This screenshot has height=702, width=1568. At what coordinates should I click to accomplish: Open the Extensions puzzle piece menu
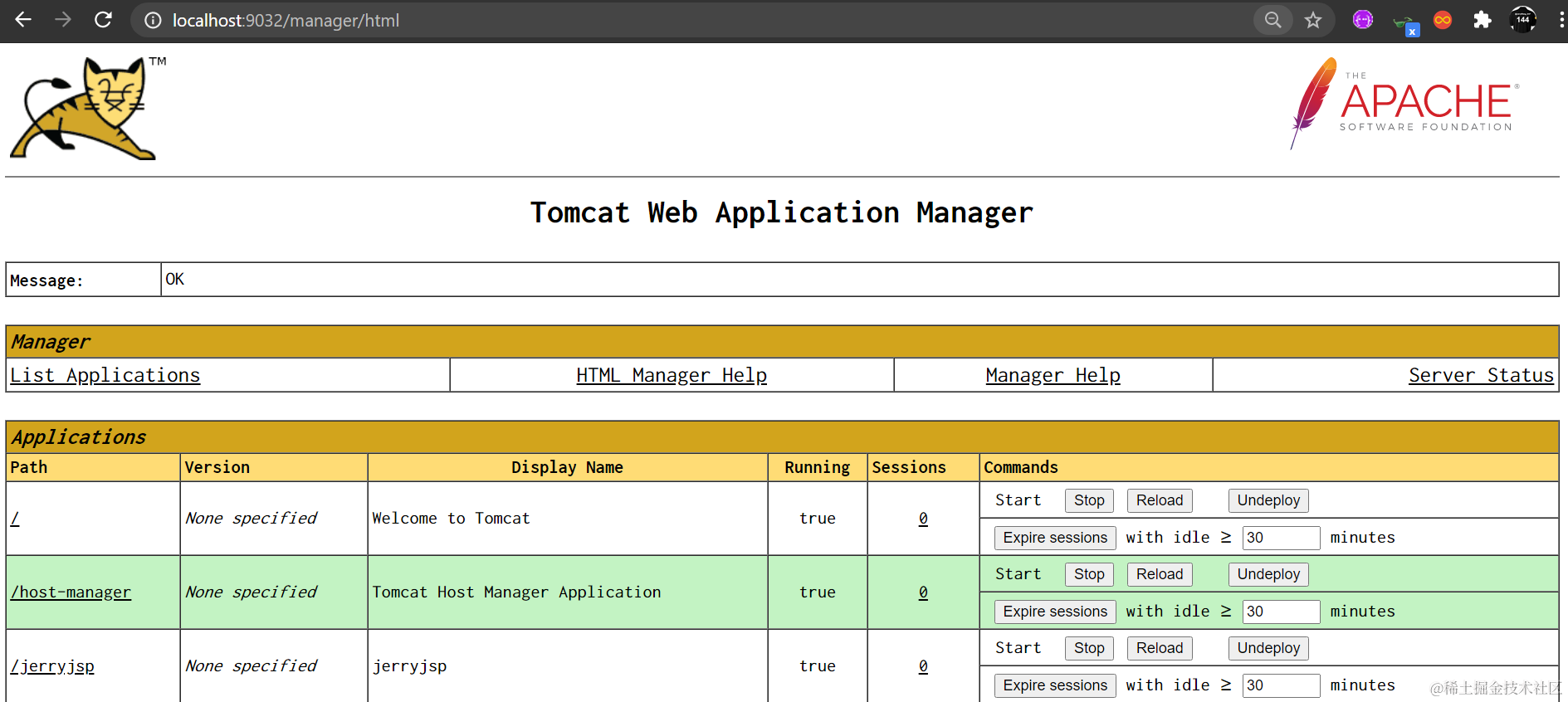pyautogui.click(x=1483, y=20)
